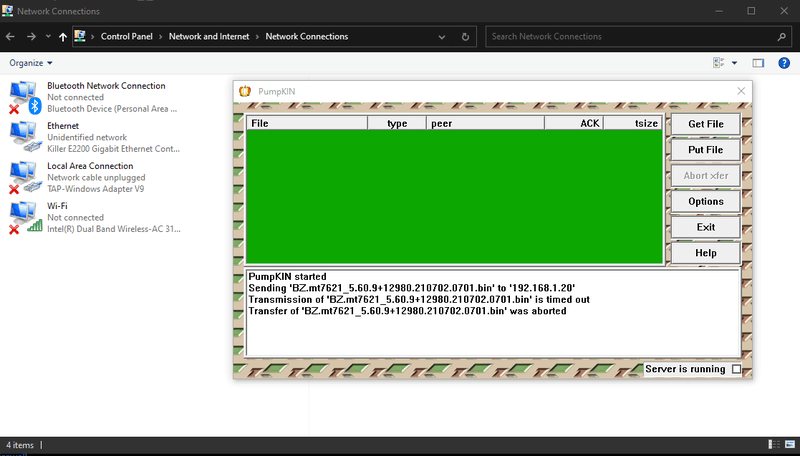Select the File column header
This screenshot has height=456, width=800.
tap(307, 123)
